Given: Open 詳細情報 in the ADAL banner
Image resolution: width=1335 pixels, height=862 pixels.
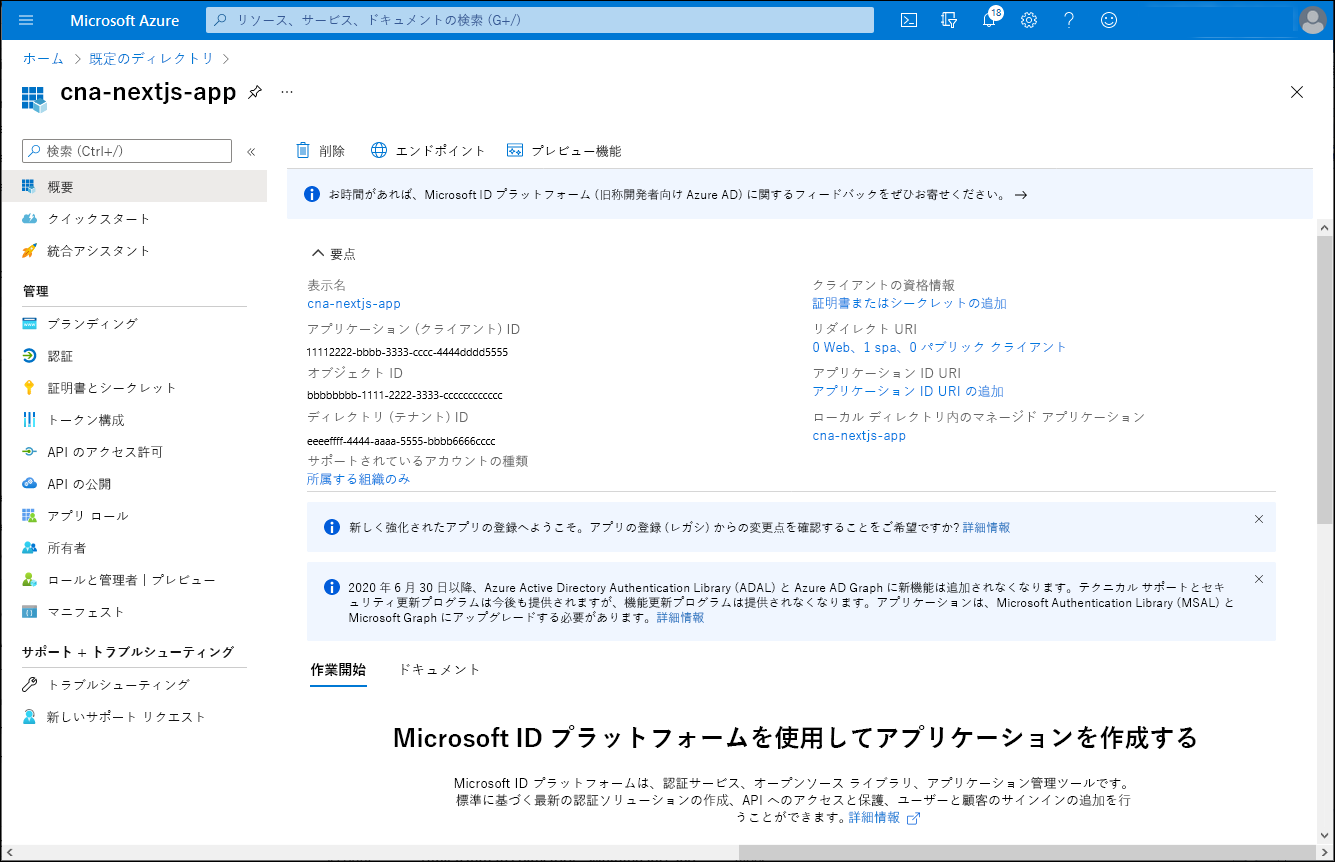Looking at the screenshot, I should coord(680,618).
